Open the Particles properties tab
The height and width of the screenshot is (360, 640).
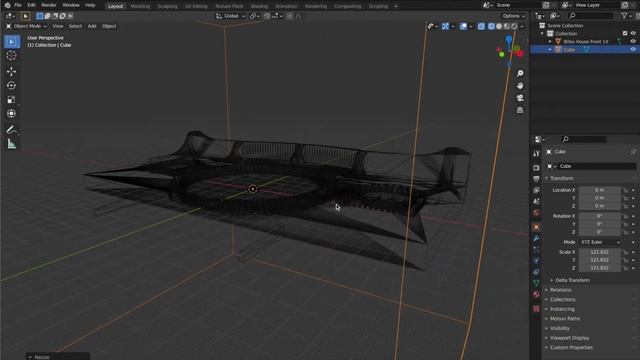click(536, 249)
